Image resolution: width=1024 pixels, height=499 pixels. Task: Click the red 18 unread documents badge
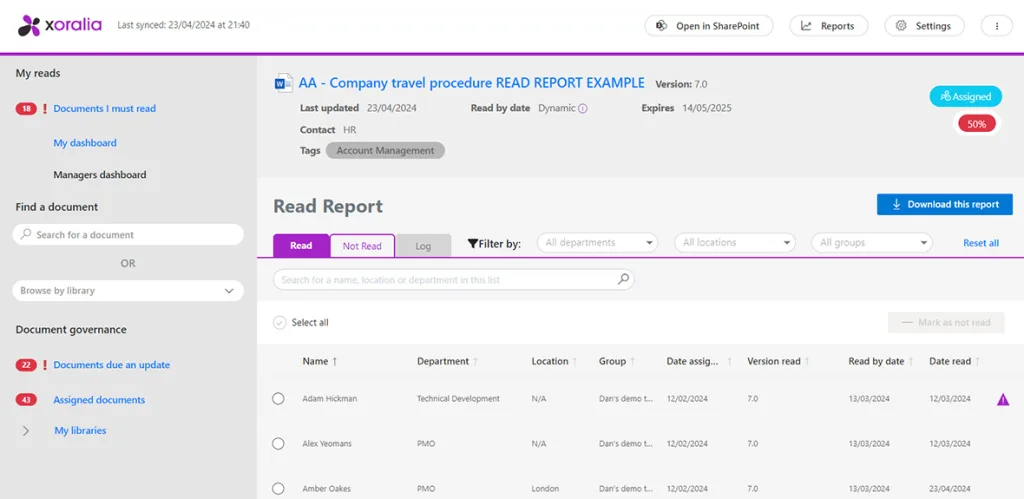26,109
